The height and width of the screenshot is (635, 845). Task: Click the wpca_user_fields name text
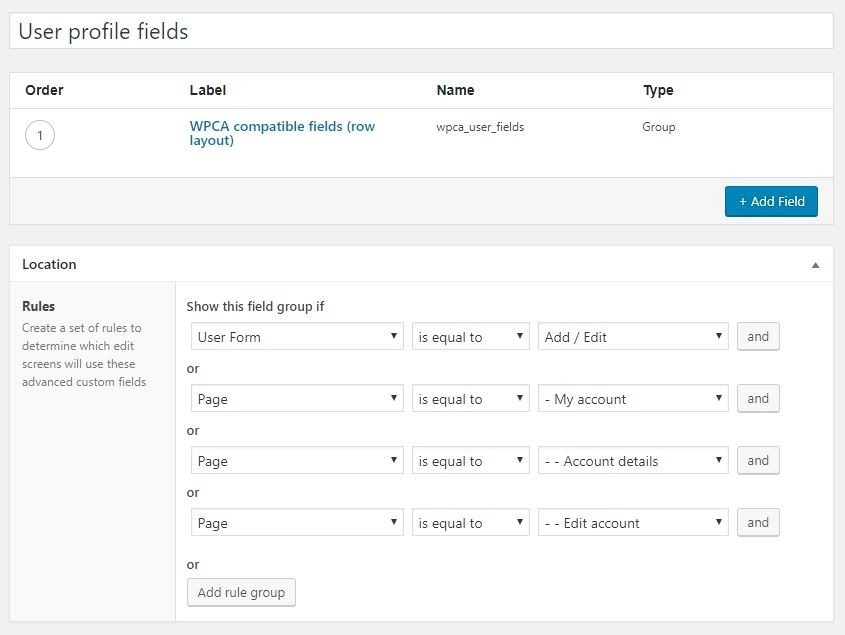[480, 127]
